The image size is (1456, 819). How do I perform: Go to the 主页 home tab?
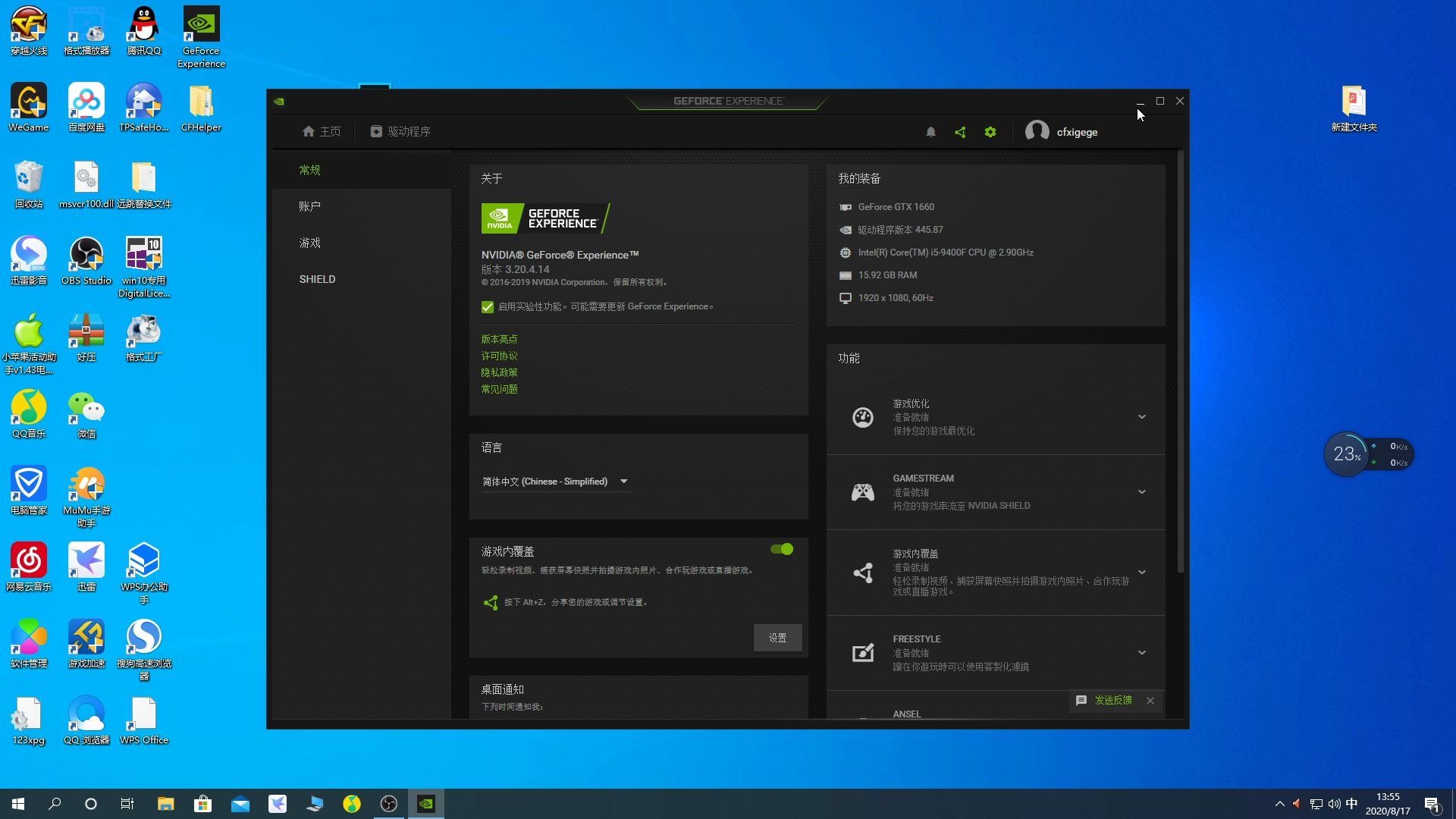(x=322, y=132)
